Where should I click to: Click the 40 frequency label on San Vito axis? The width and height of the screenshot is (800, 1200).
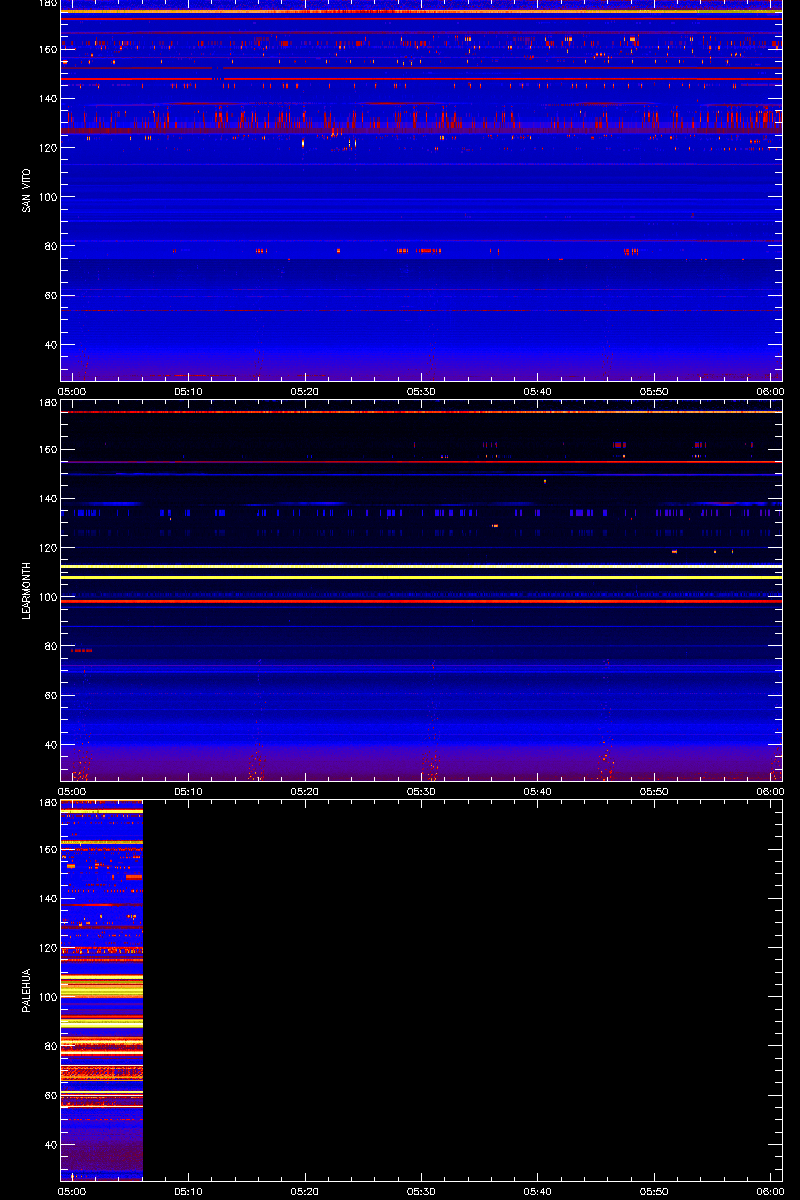point(51,345)
